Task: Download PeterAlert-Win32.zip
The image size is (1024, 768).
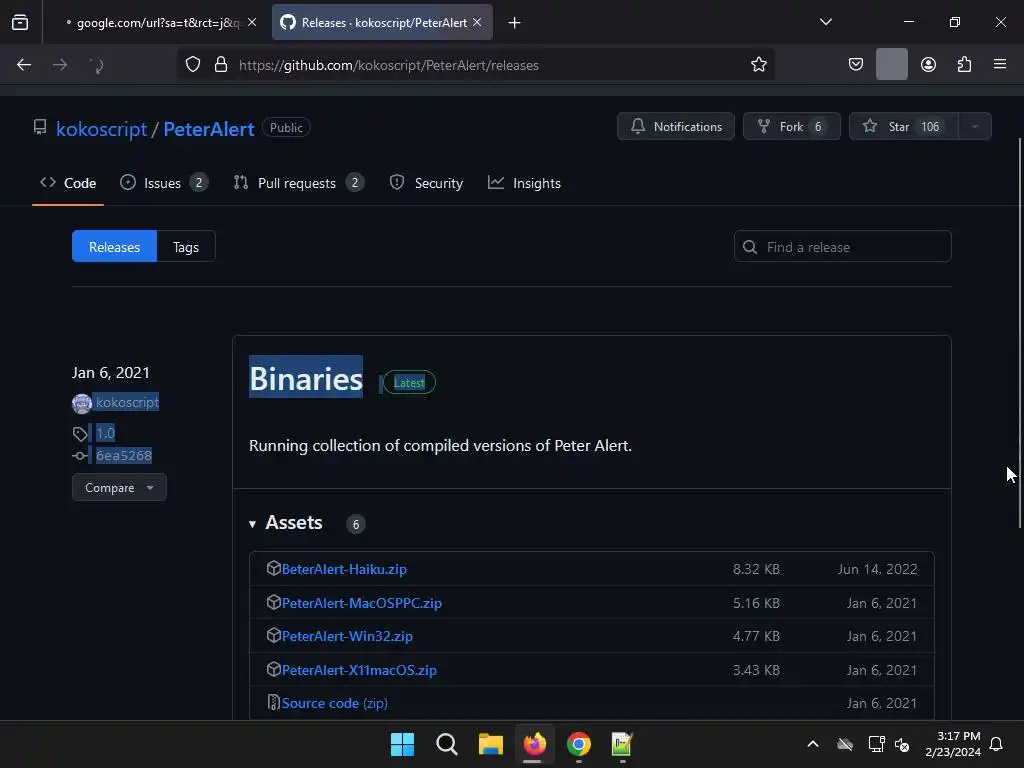Action: point(347,636)
